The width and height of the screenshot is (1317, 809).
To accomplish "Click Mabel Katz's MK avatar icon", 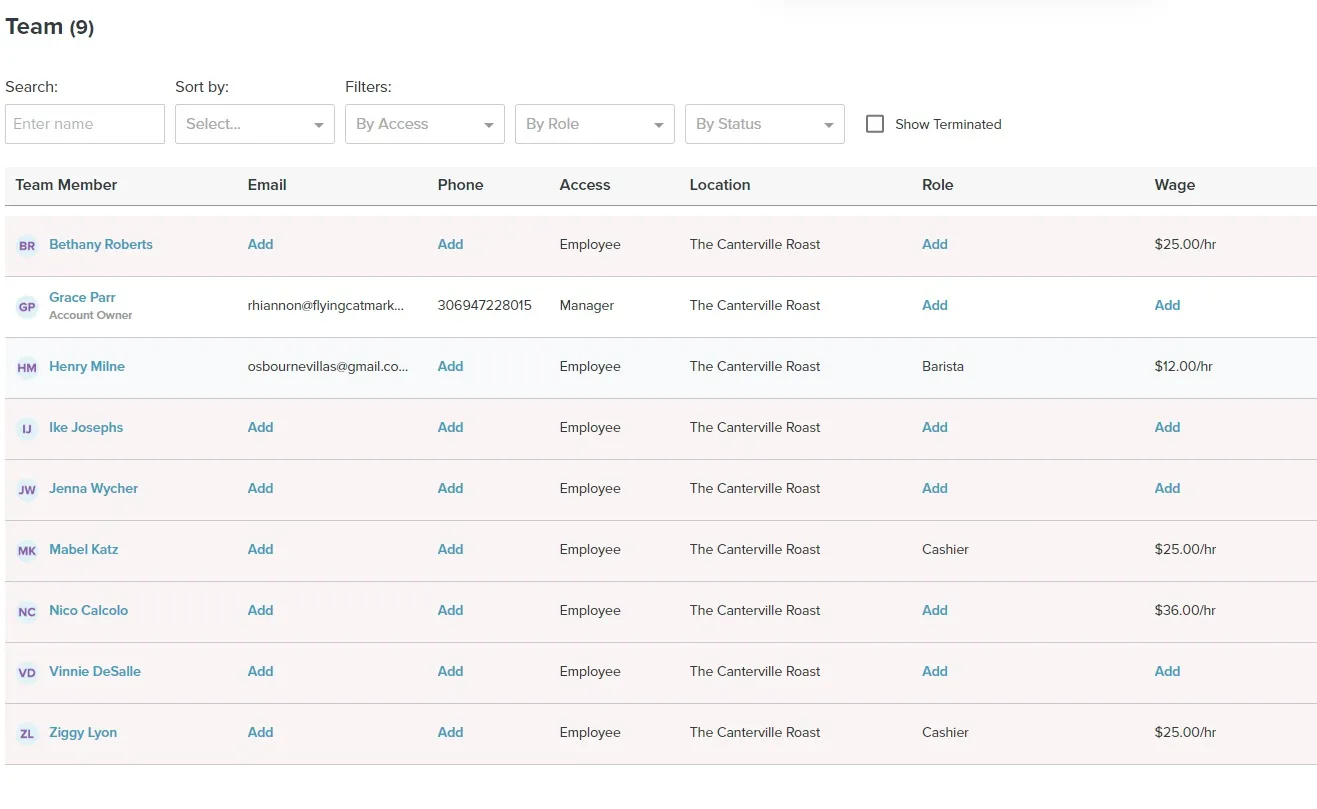I will coord(27,551).
